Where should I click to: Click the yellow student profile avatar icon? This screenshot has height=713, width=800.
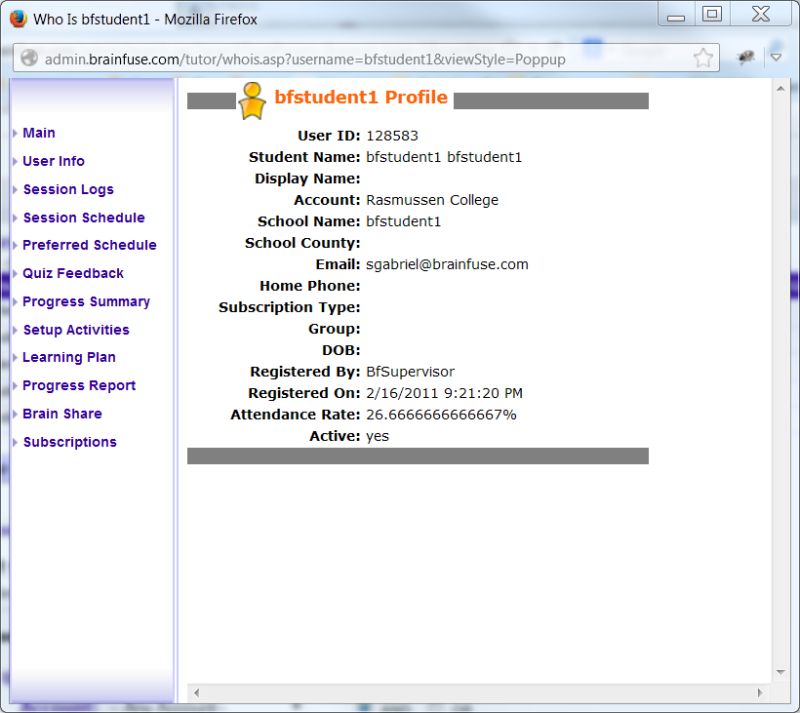(252, 101)
